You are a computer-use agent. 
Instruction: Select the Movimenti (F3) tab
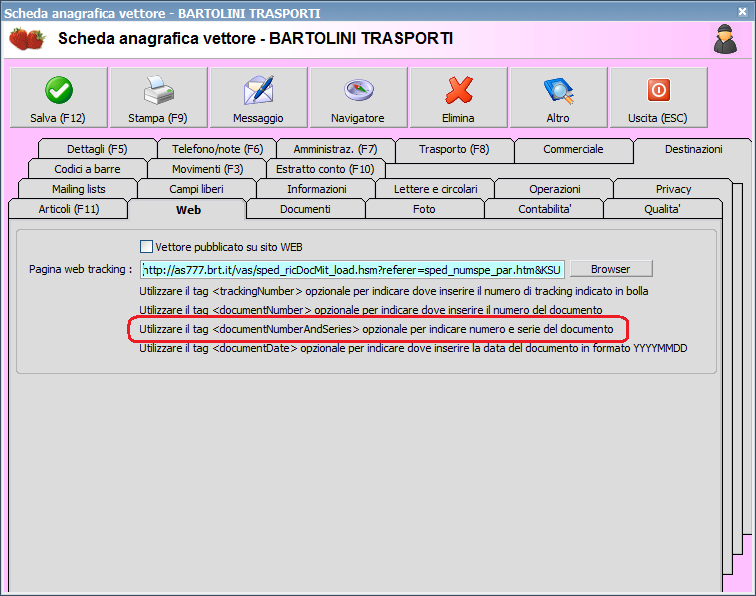coord(207,169)
